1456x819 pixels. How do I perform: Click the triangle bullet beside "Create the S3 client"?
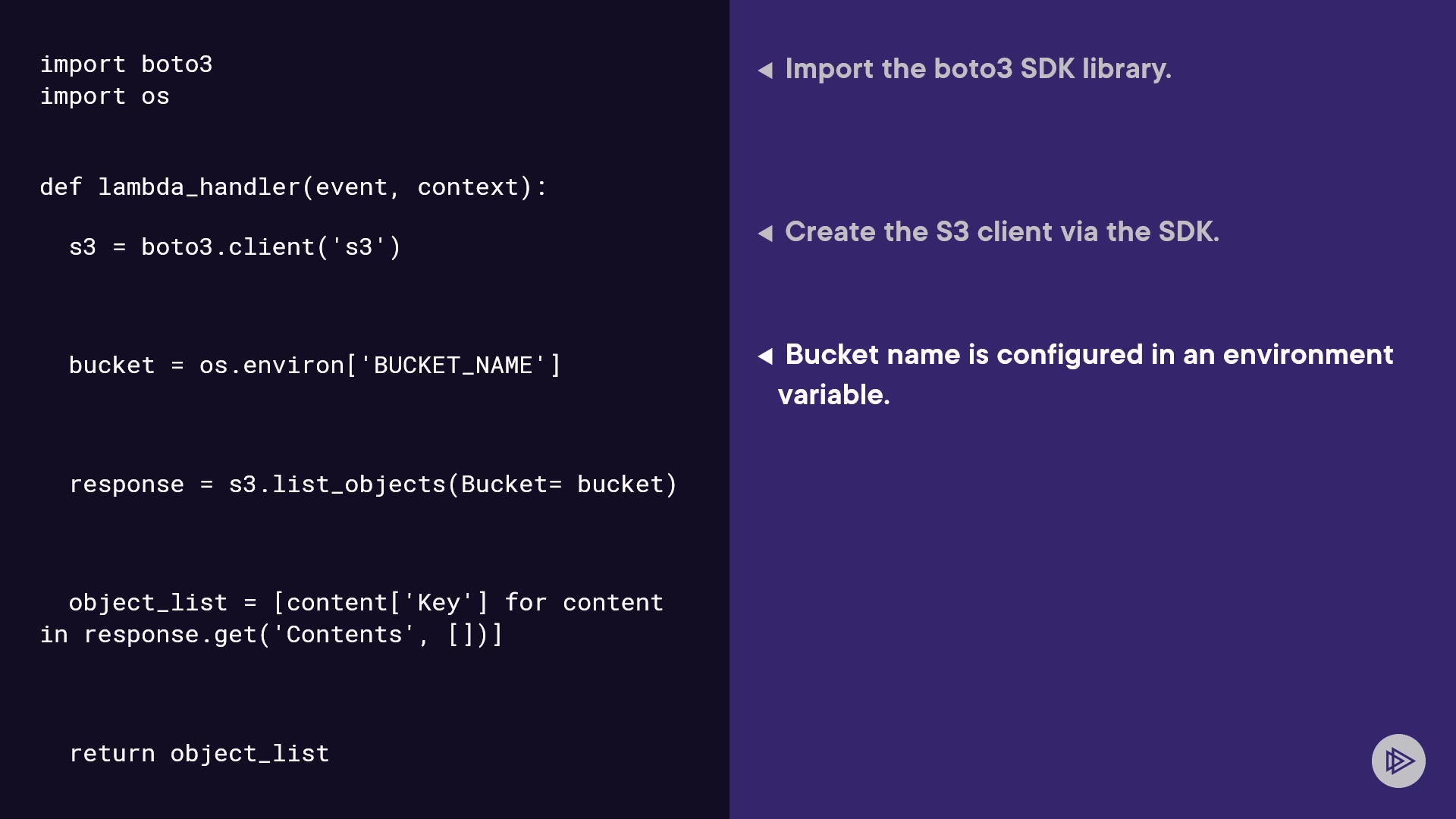(765, 234)
